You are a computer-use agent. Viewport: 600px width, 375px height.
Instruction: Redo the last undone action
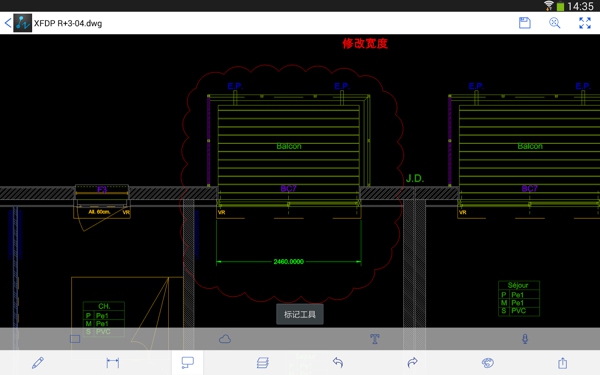412,362
